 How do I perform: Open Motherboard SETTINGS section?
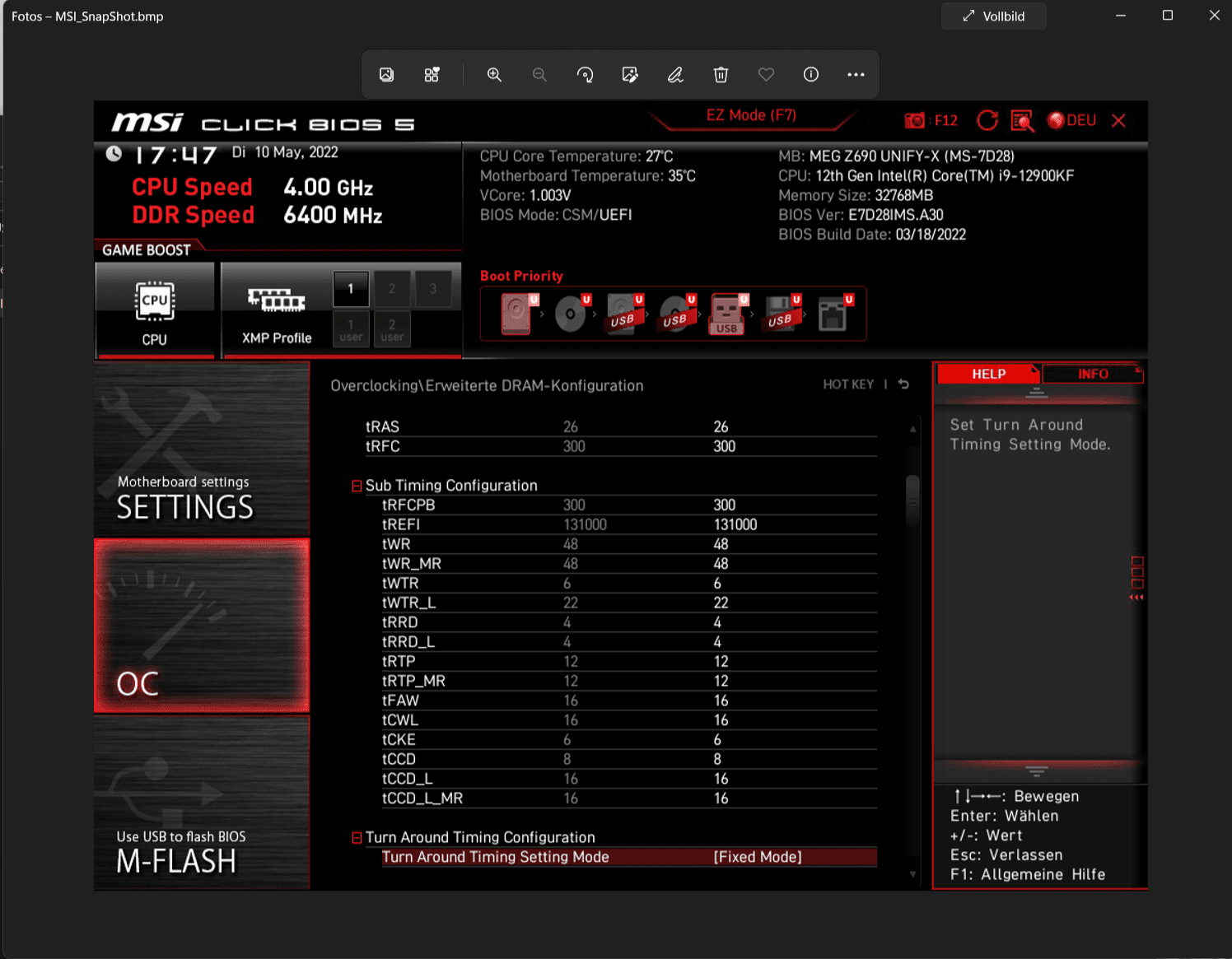click(202, 449)
